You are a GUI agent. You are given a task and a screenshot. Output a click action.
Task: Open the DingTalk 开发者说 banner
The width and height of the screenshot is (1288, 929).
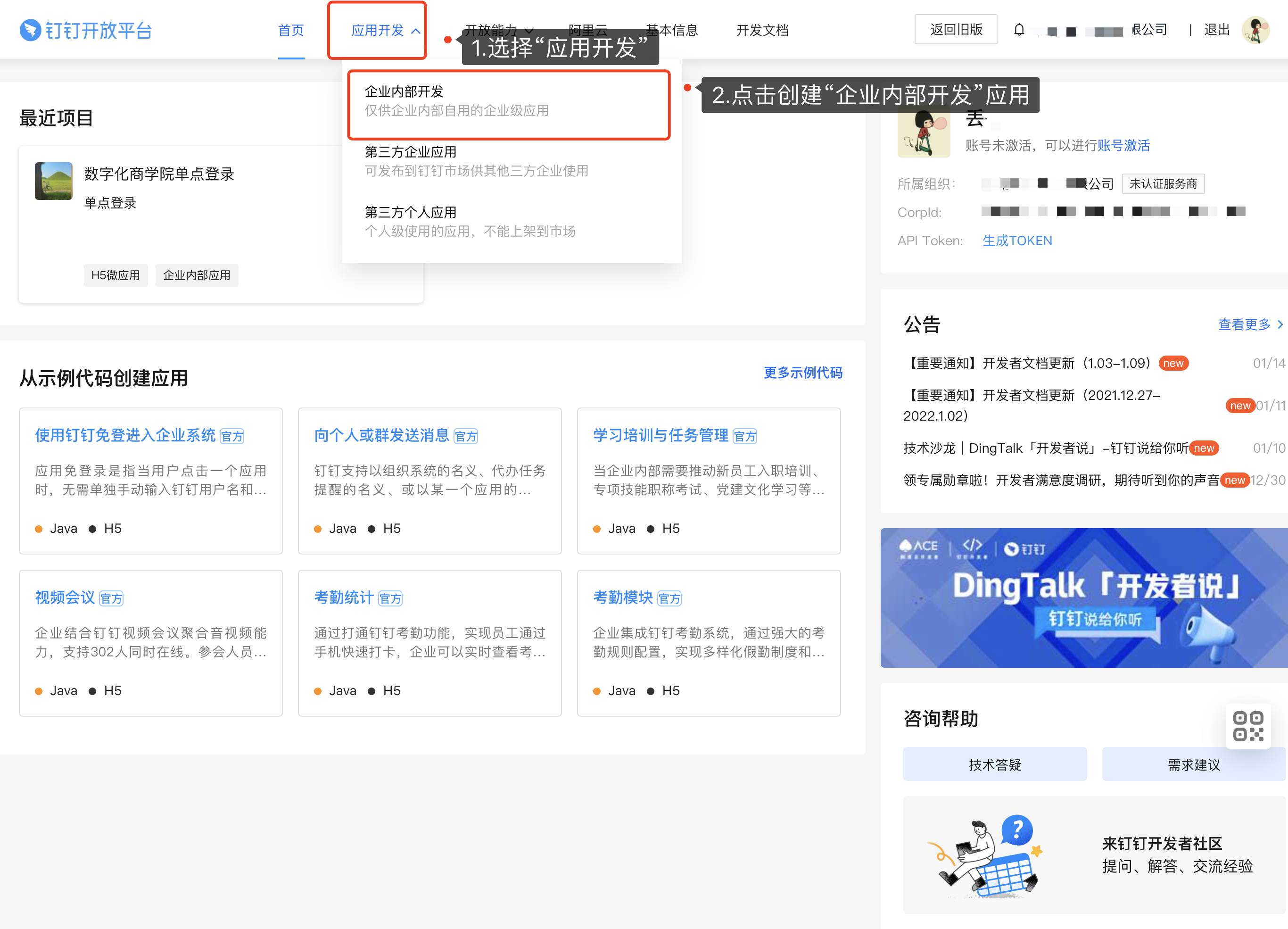point(1083,598)
